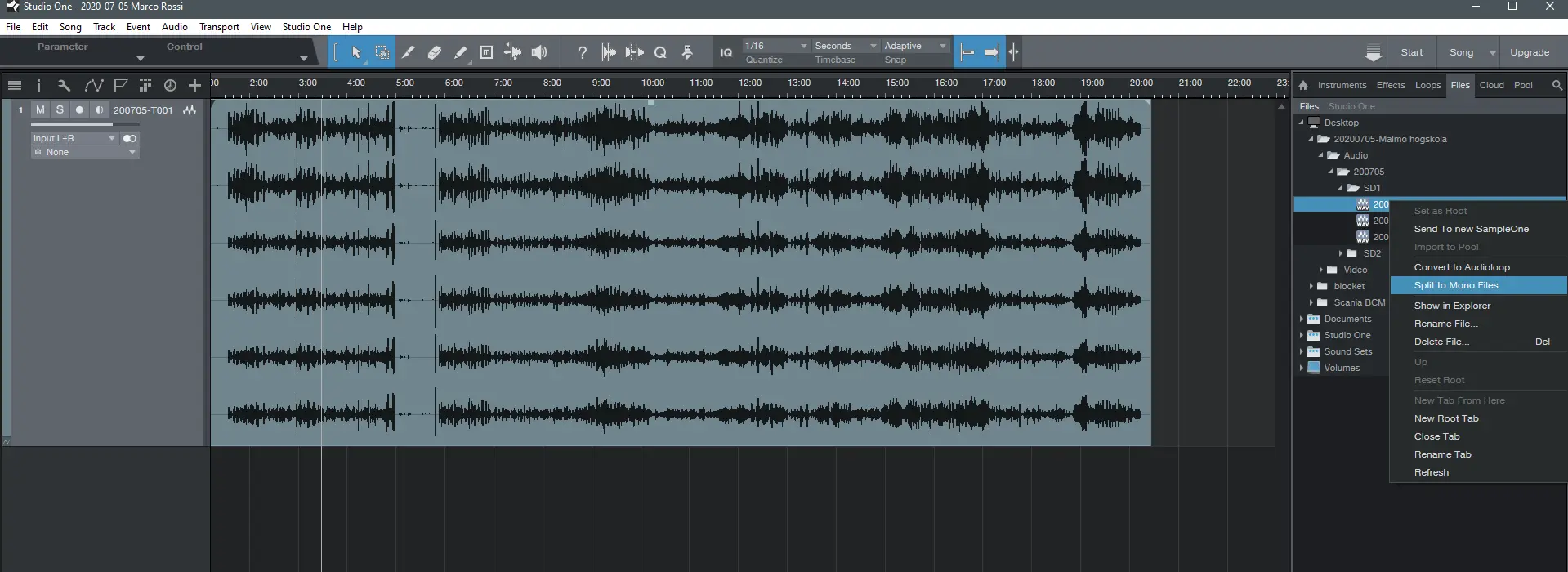Mute track 200705-T001
Image resolution: width=1568 pixels, height=572 pixels.
pos(40,109)
